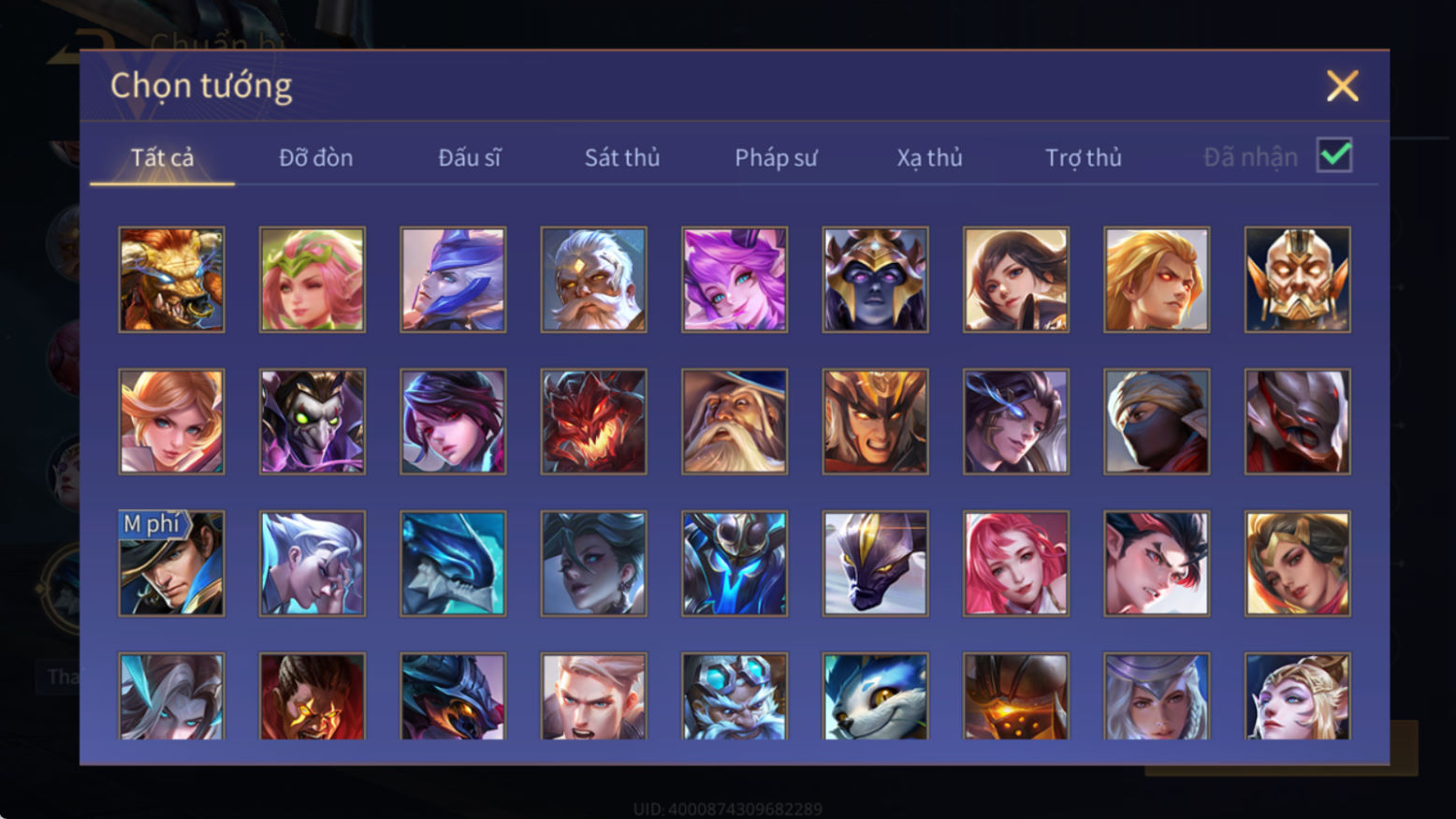The width and height of the screenshot is (1456, 819).
Task: Pick the blue raccoon hero portrait
Action: pyautogui.click(x=875, y=696)
